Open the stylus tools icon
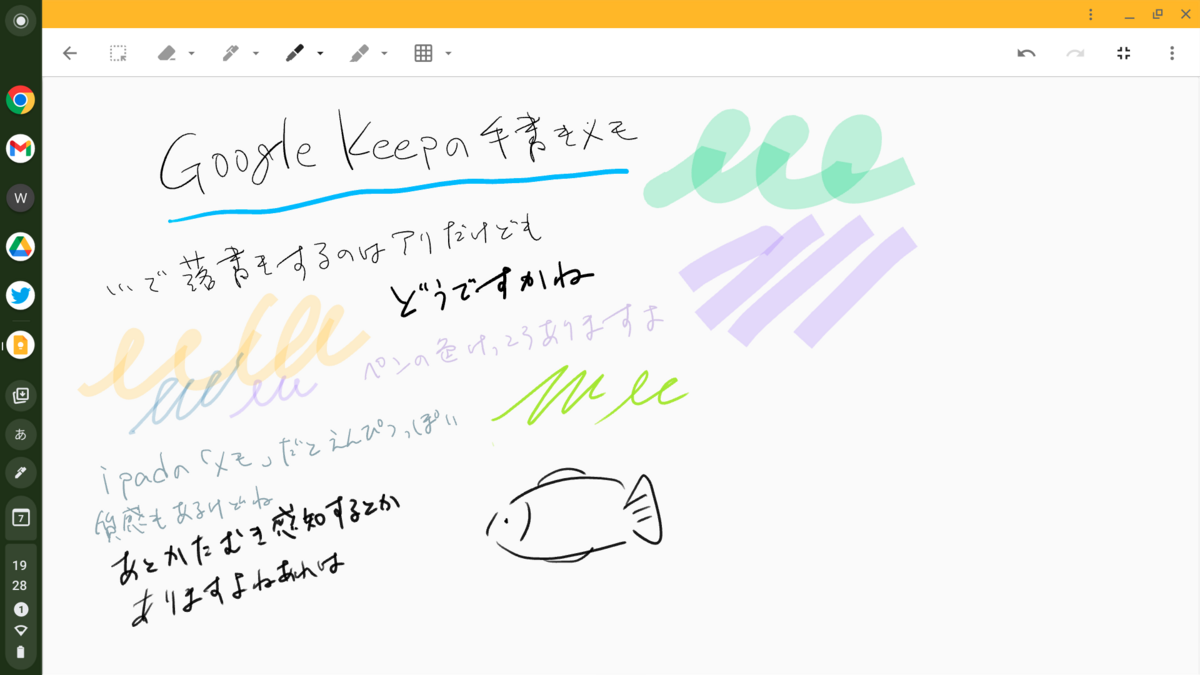Viewport: 1200px width, 675px height. click(20, 472)
